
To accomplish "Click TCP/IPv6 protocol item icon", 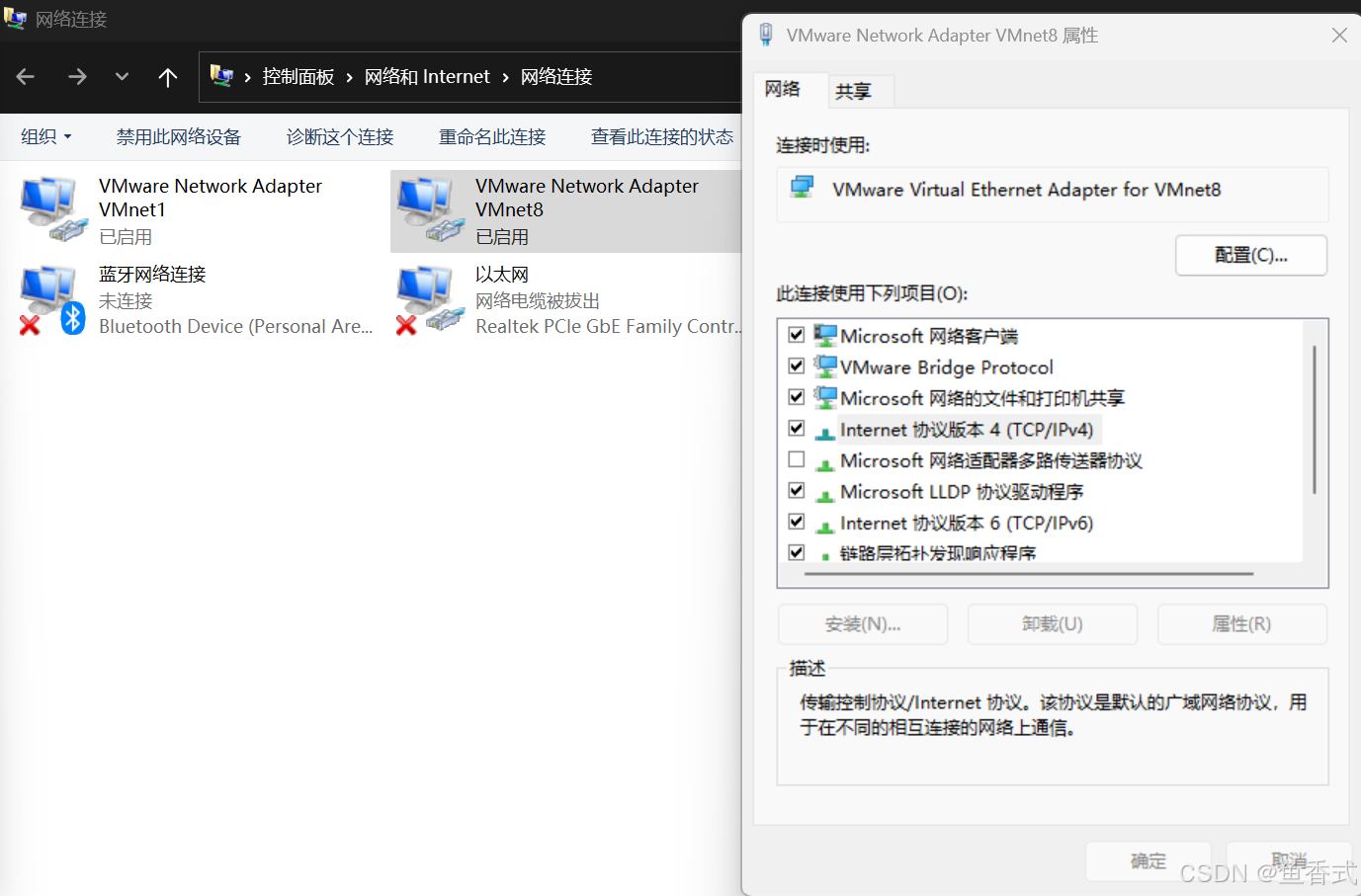I will coord(824,526).
